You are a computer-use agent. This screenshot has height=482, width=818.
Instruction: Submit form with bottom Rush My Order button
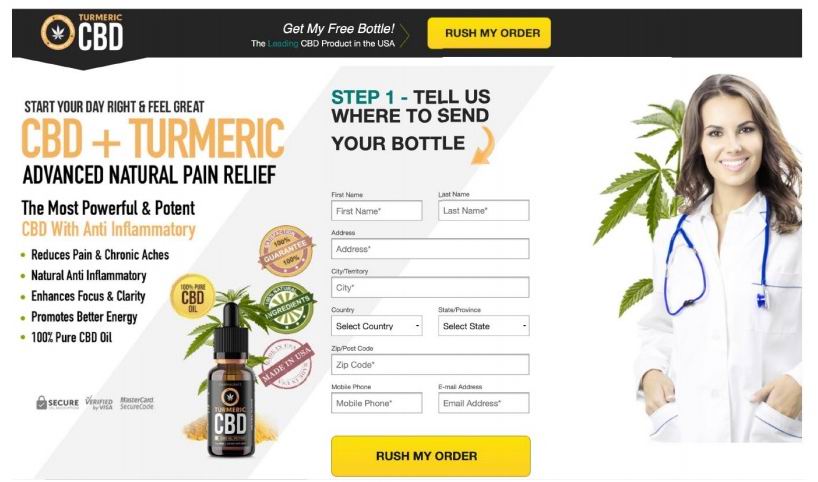tap(431, 455)
